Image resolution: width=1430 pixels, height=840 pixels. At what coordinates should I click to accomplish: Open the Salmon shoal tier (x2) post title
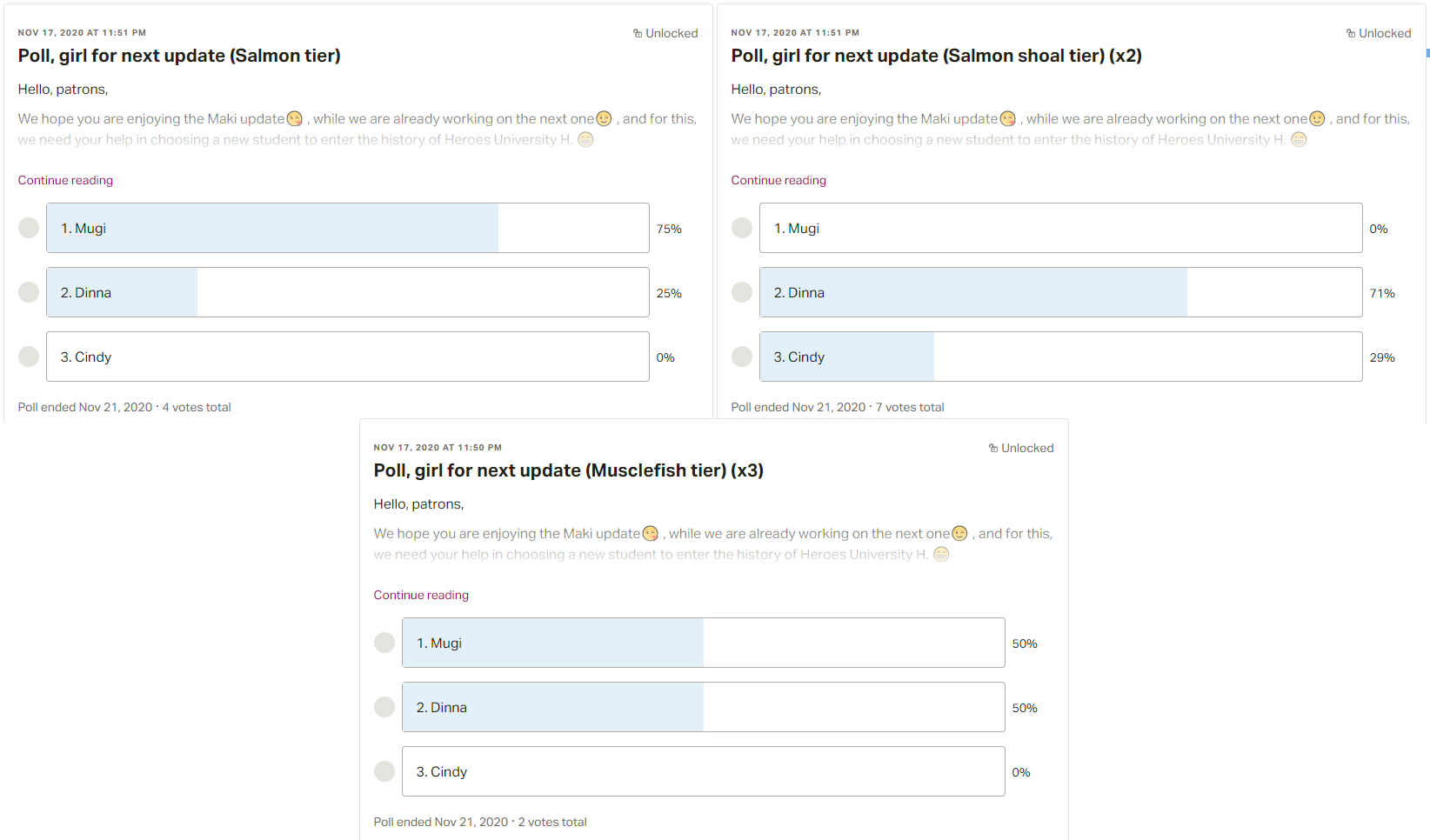click(937, 56)
